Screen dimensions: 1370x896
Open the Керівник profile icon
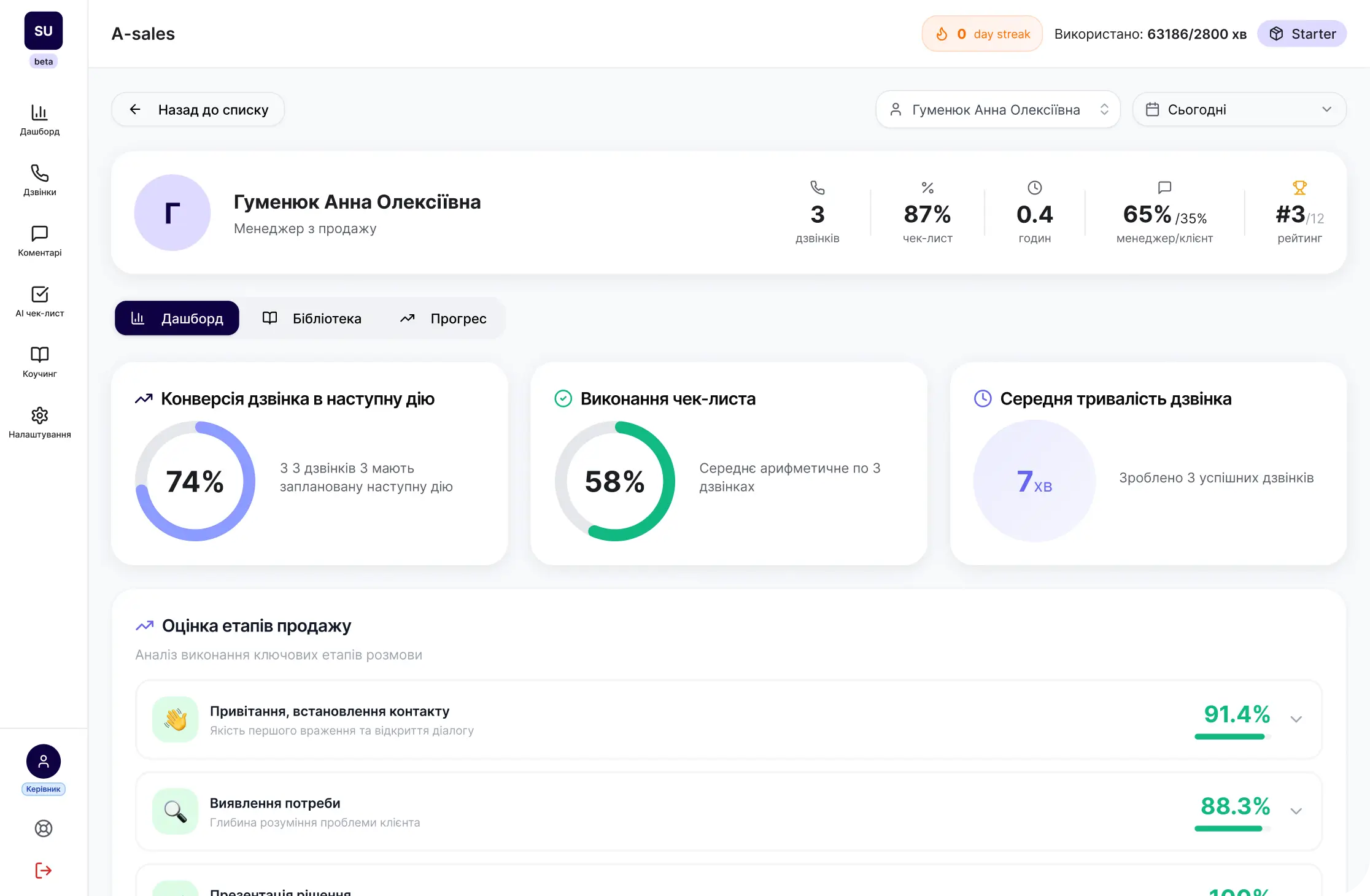[x=43, y=761]
